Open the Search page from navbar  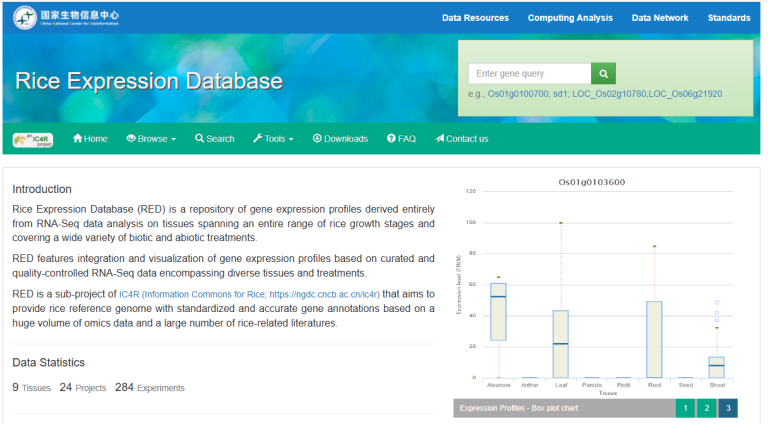coord(214,139)
